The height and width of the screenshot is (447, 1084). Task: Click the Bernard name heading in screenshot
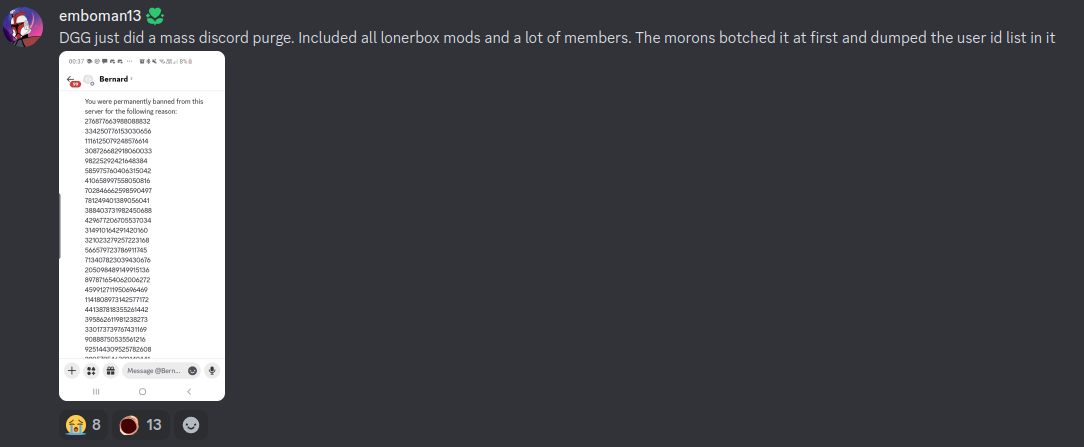[x=113, y=79]
